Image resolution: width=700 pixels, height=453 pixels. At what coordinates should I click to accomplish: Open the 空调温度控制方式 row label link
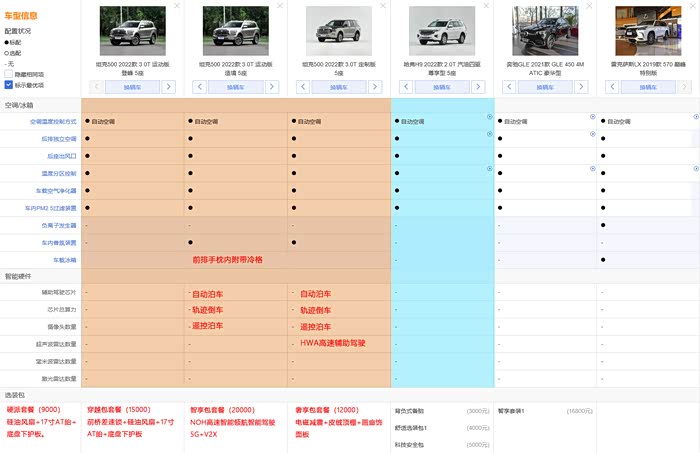(x=53, y=121)
